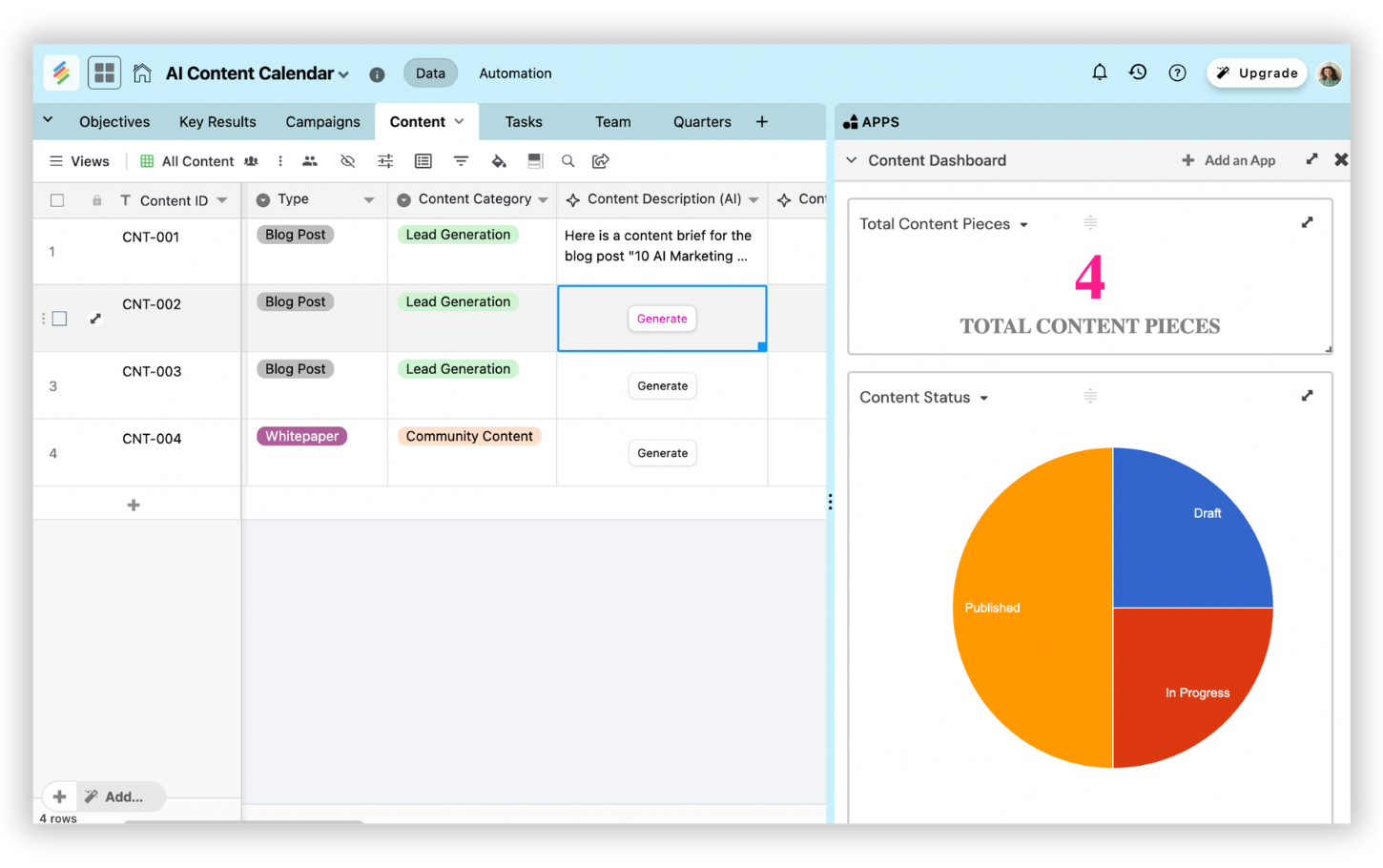
Task: Click the notifications bell icon
Action: click(x=1099, y=72)
